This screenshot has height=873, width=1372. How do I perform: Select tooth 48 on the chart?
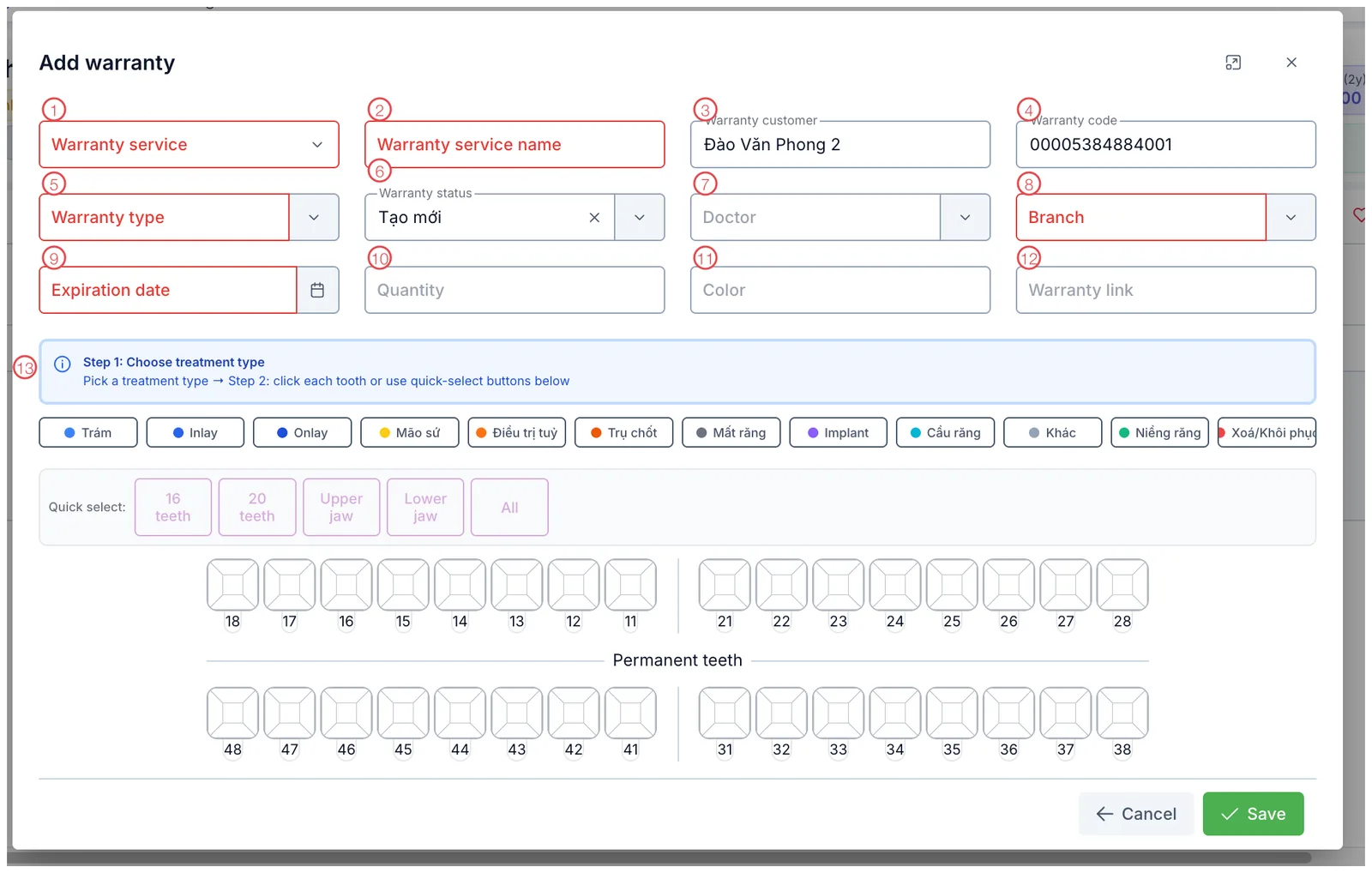pos(232,713)
